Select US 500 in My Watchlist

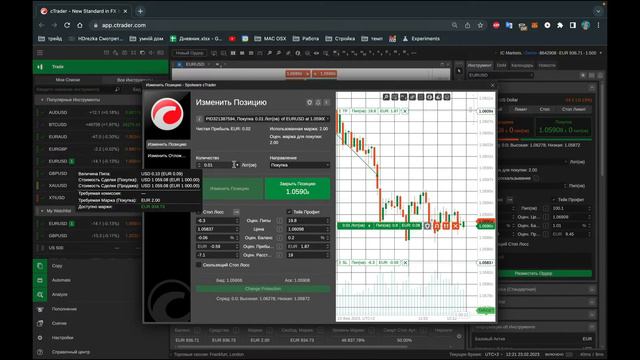pyautogui.click(x=56, y=248)
